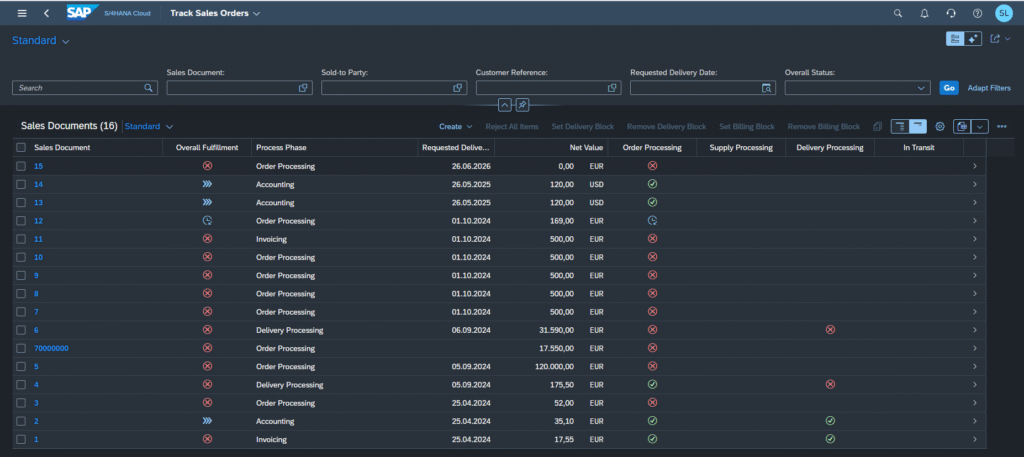Toggle the select-all checkbox in table header

21,148
